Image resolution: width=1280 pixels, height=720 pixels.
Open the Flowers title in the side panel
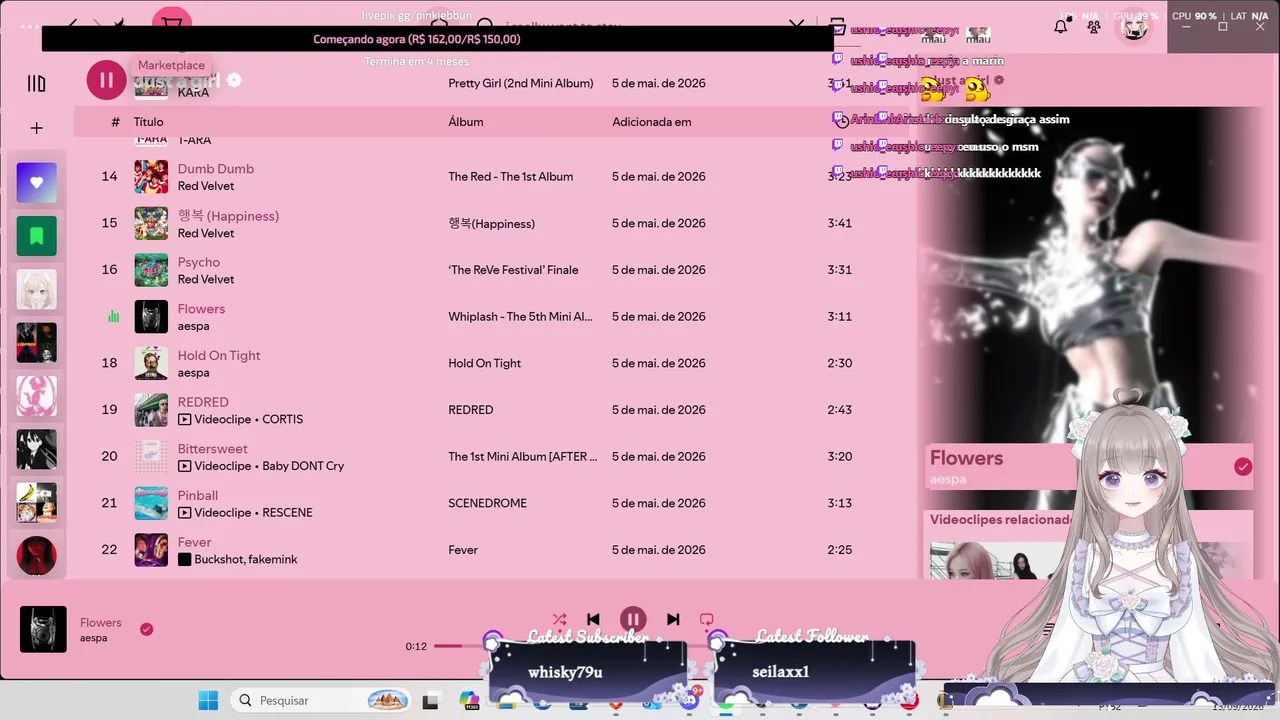[966, 458]
